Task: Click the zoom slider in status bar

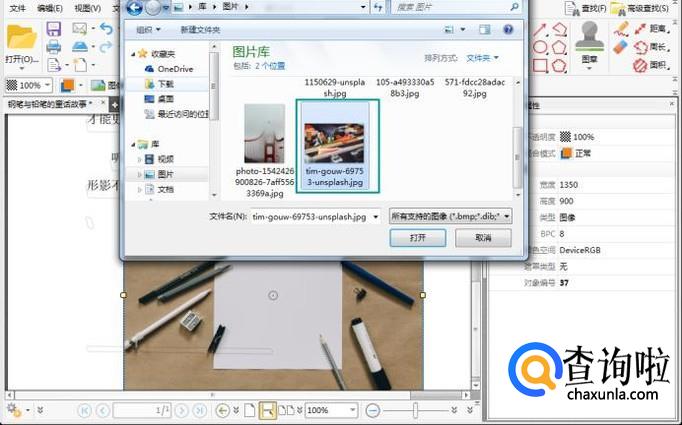Action: [414, 410]
